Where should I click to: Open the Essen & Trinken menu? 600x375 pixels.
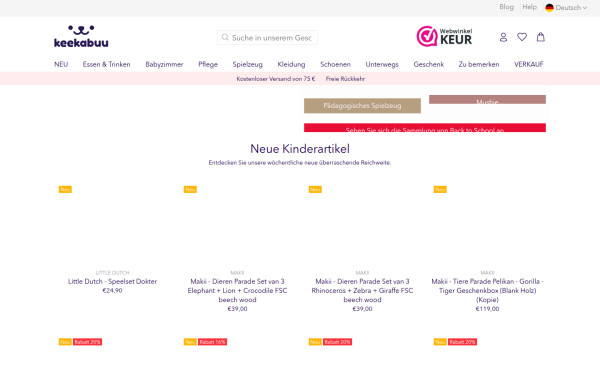pos(106,64)
